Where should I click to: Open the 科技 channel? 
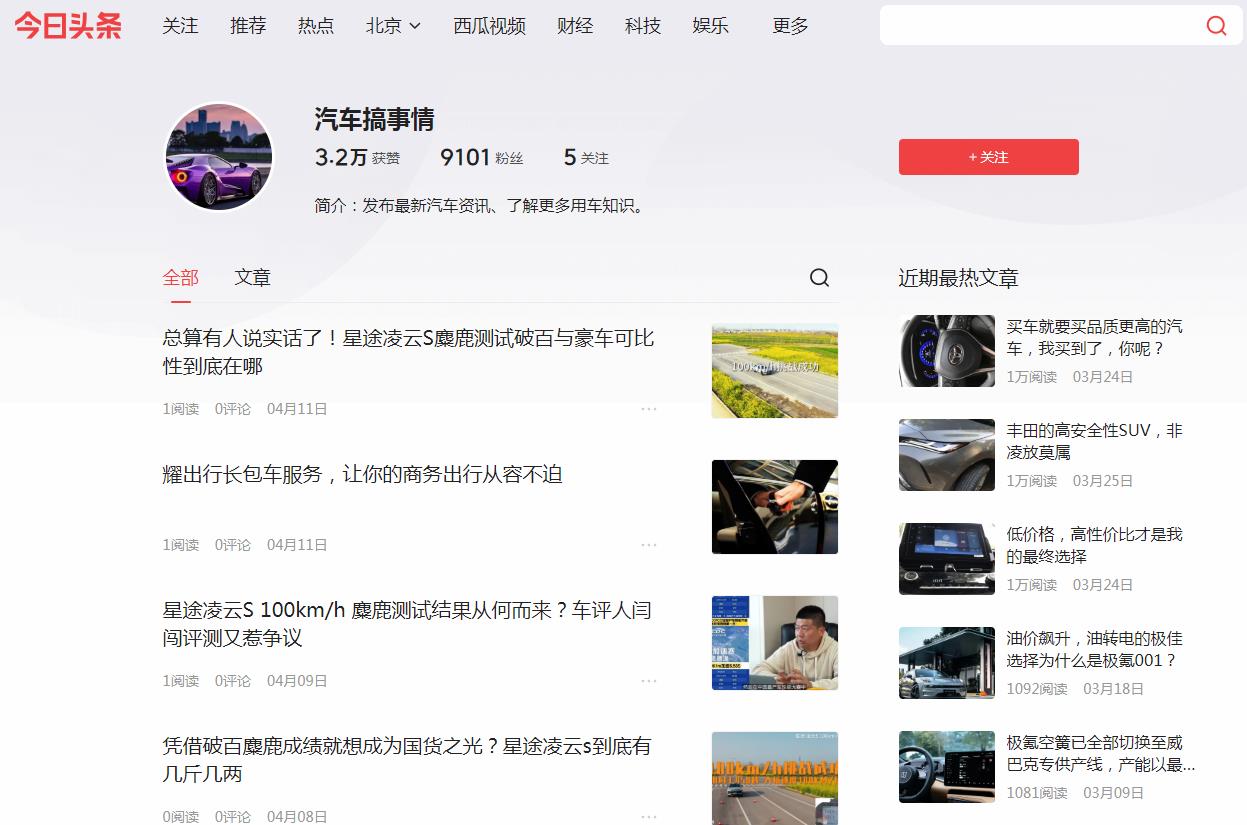tap(643, 26)
